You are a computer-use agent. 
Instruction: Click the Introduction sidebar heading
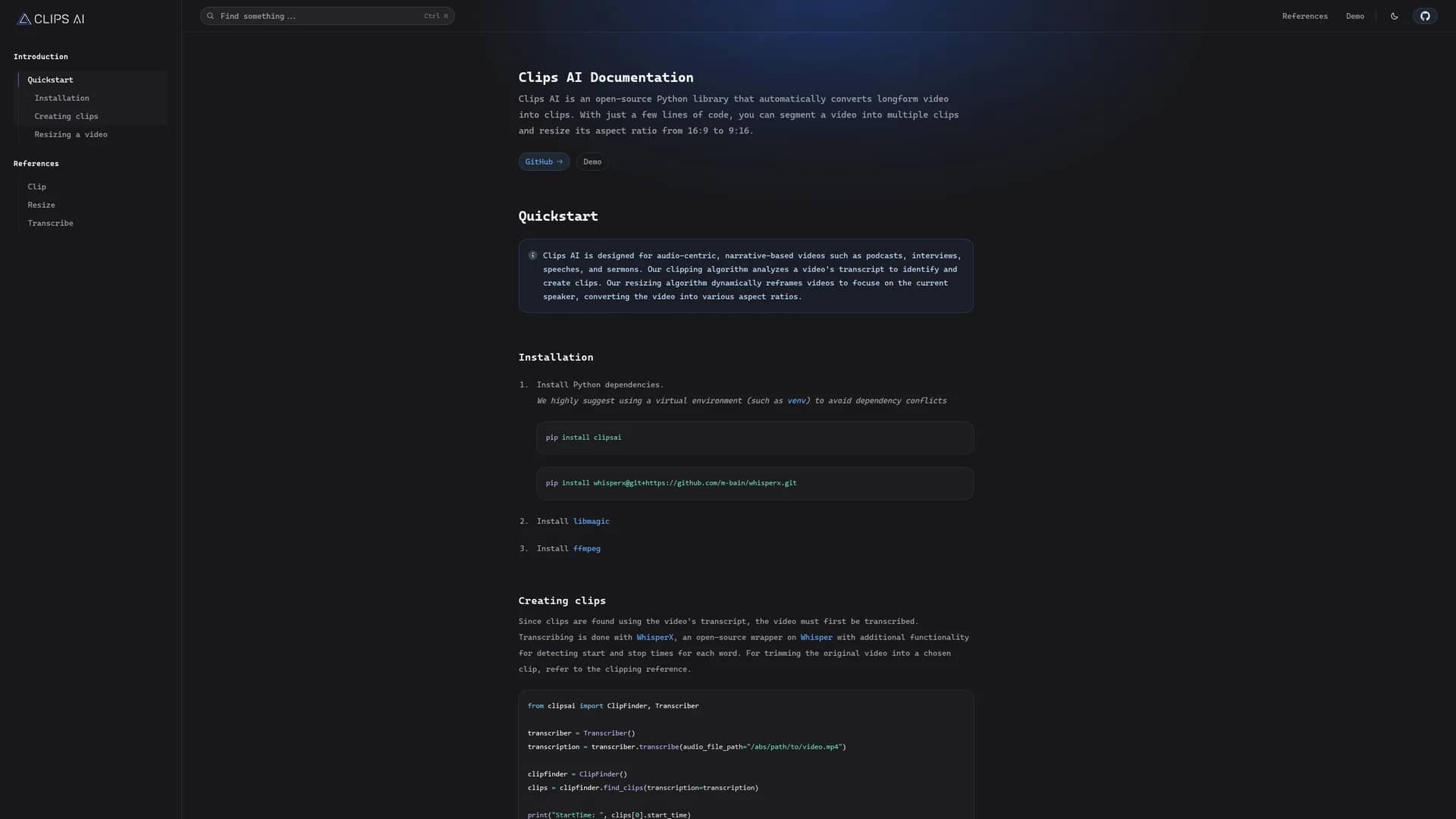(x=40, y=57)
